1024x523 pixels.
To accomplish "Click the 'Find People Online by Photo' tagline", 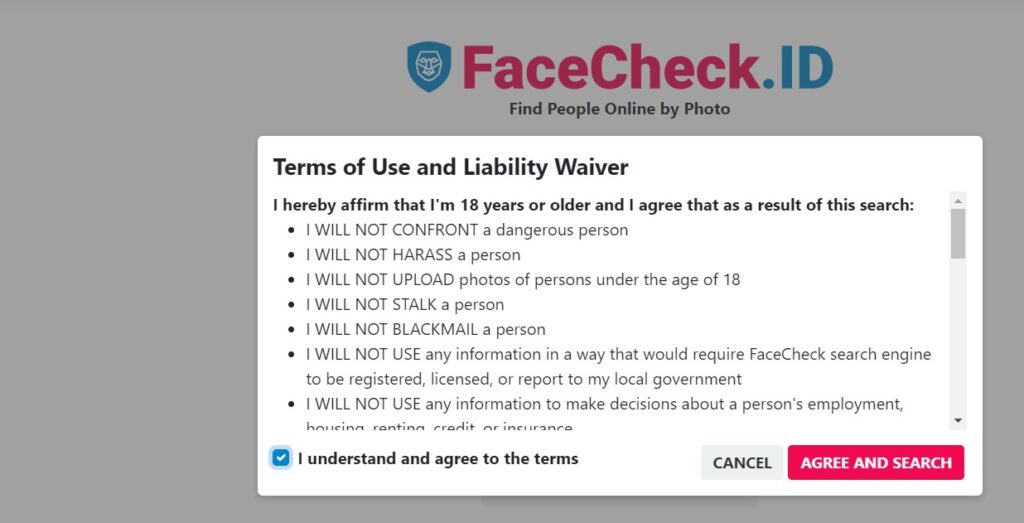I will point(619,109).
